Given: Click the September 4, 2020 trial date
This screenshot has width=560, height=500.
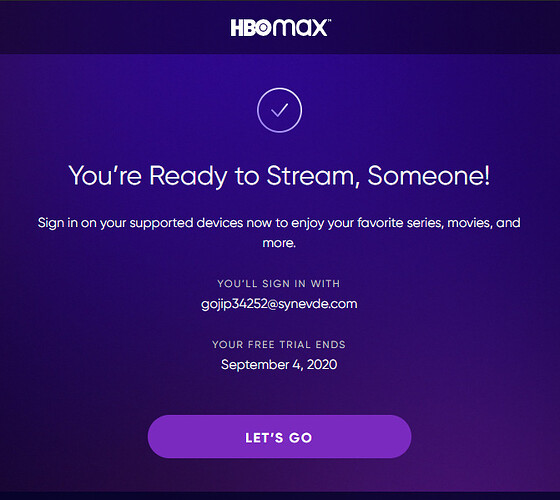Looking at the screenshot, I should 279,365.
